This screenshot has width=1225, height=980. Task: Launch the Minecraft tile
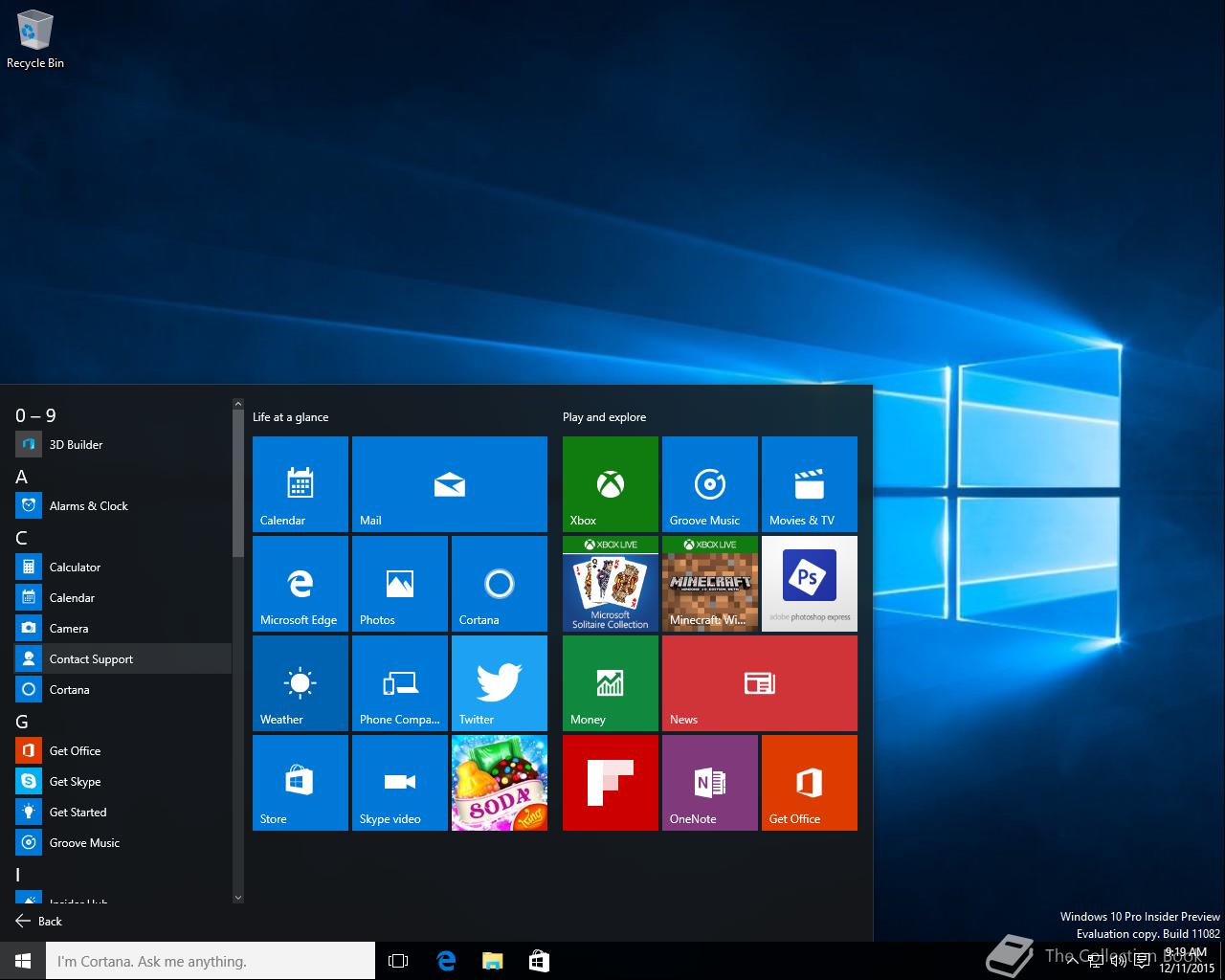coord(710,584)
